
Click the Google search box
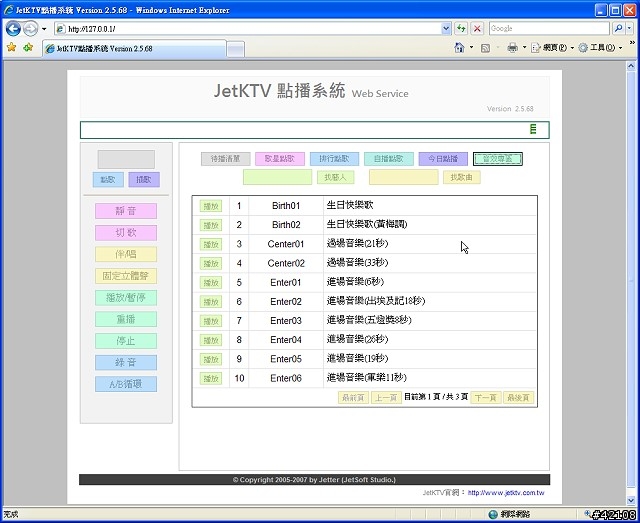tap(549, 28)
